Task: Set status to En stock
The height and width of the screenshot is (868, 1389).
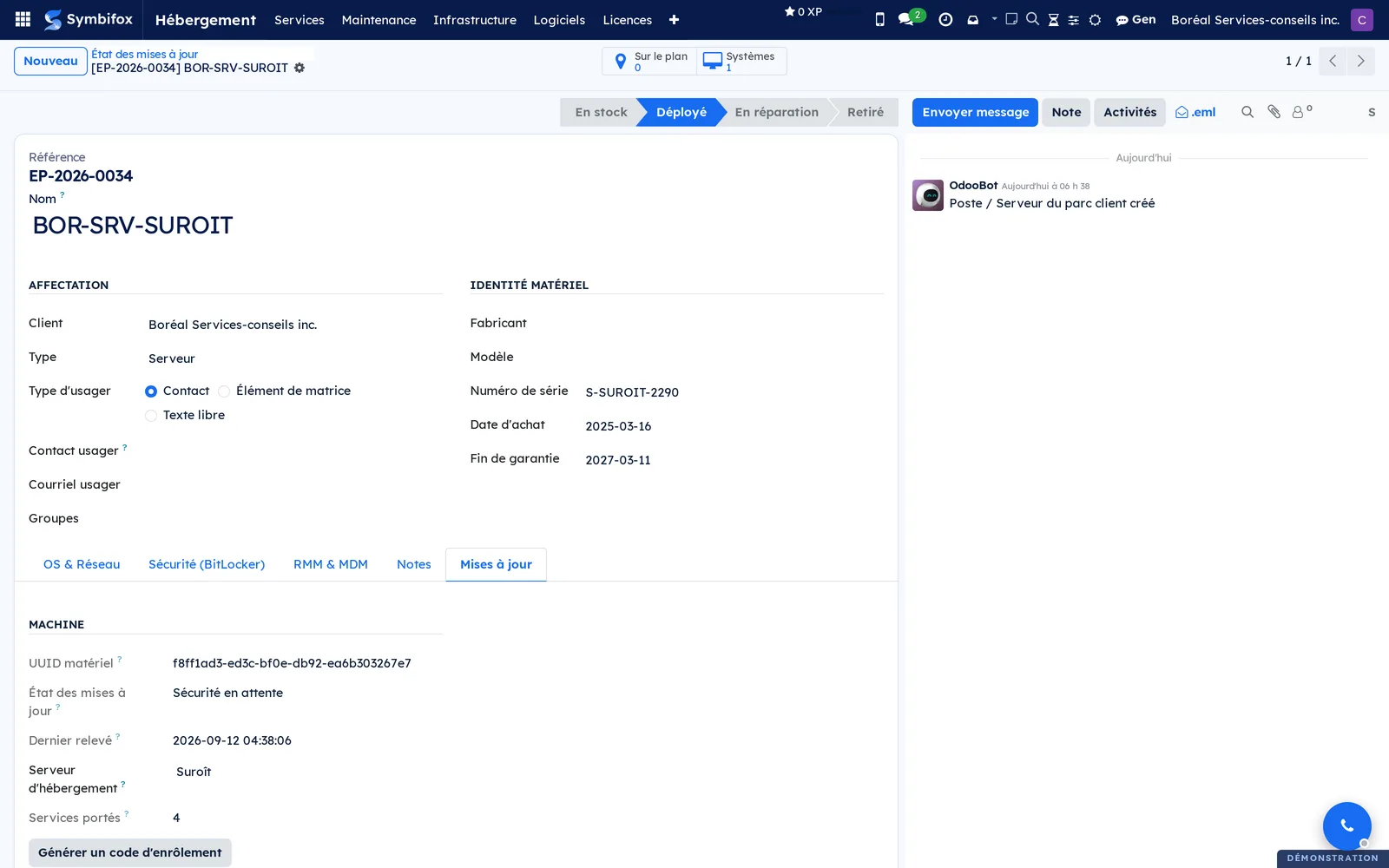Action: (601, 112)
